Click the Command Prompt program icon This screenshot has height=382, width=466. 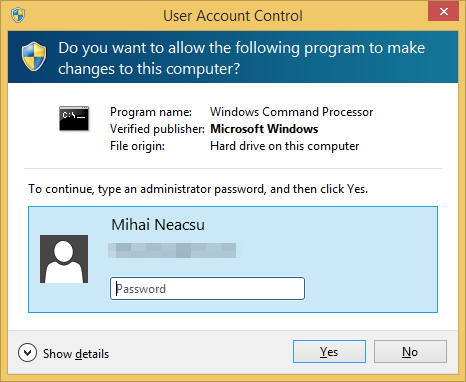click(74, 118)
